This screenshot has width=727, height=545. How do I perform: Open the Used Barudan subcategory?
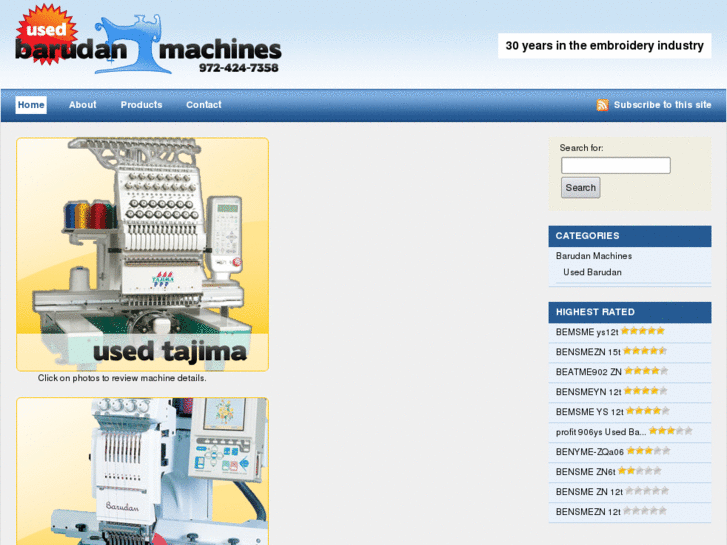pos(592,272)
